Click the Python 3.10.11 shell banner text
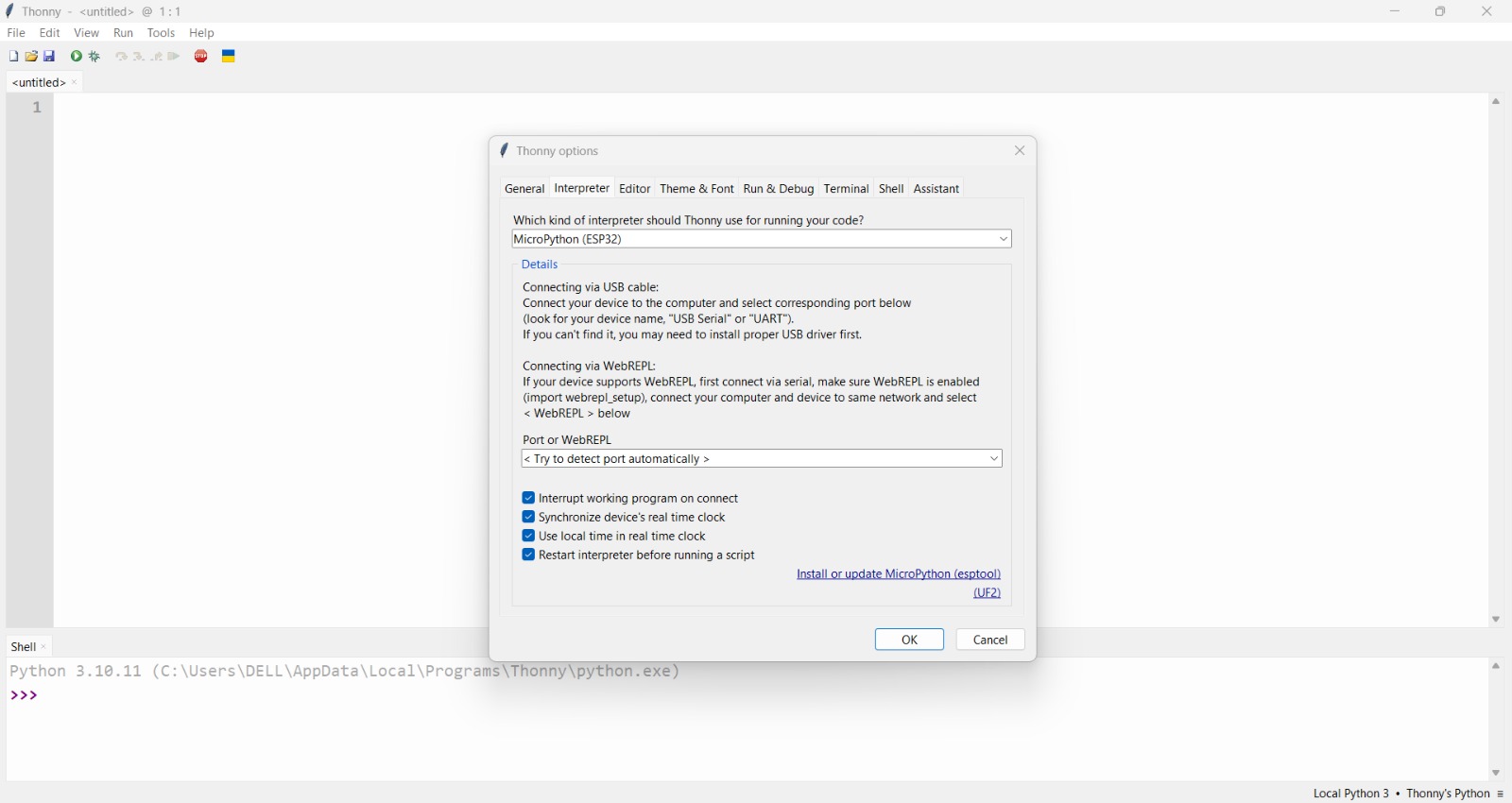Viewport: 1512px width, 803px height. click(x=345, y=673)
